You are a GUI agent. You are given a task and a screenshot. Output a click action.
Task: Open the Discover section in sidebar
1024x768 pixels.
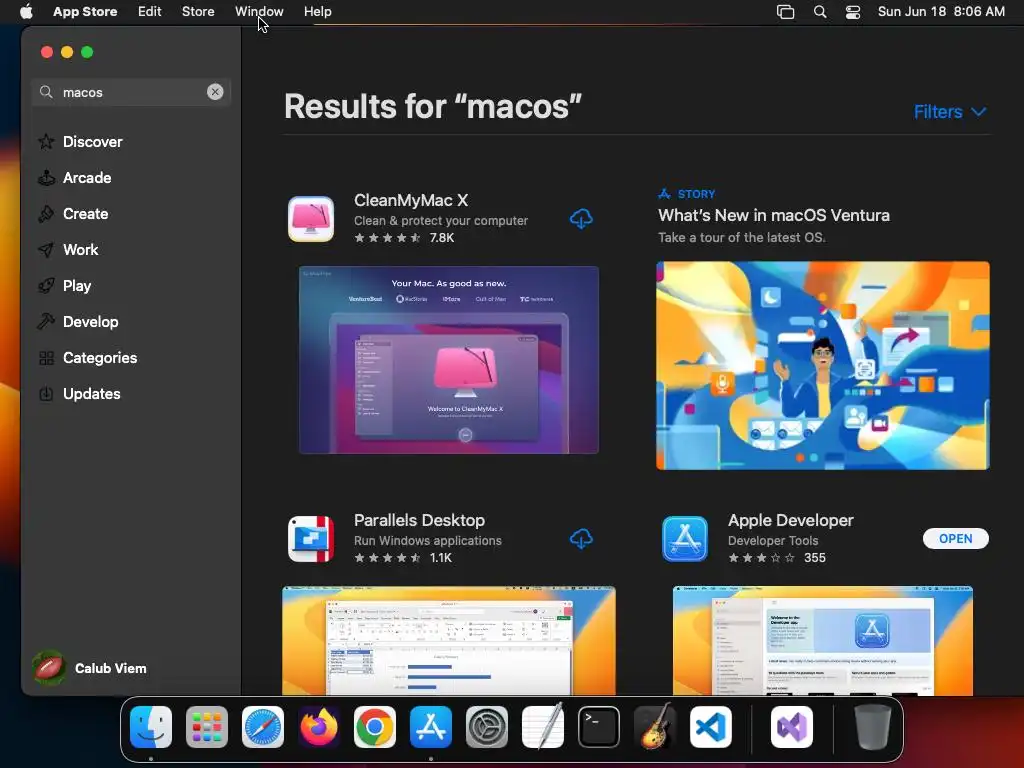[x=80, y=142]
